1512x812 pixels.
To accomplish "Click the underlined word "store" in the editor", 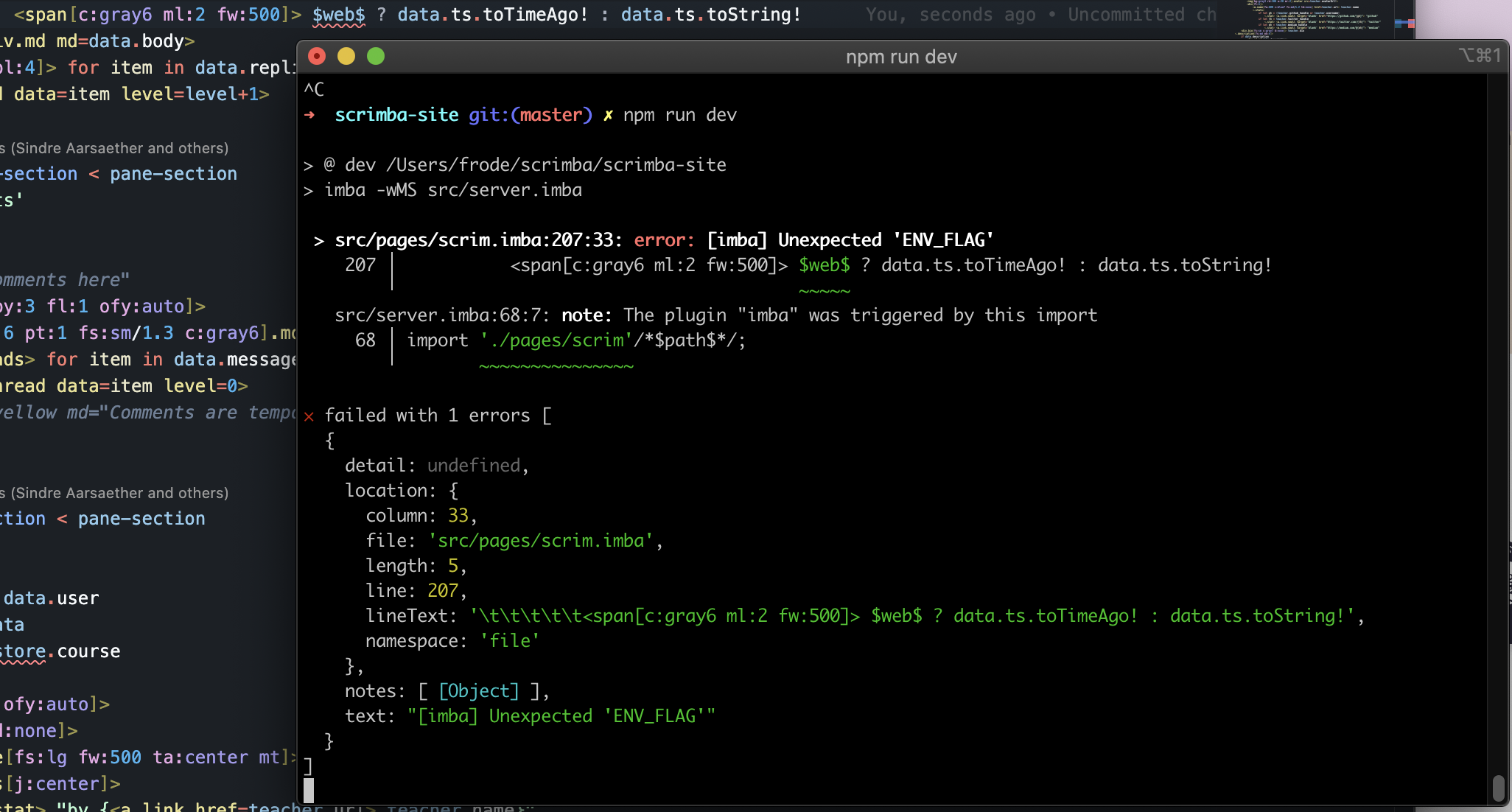I will [21, 651].
